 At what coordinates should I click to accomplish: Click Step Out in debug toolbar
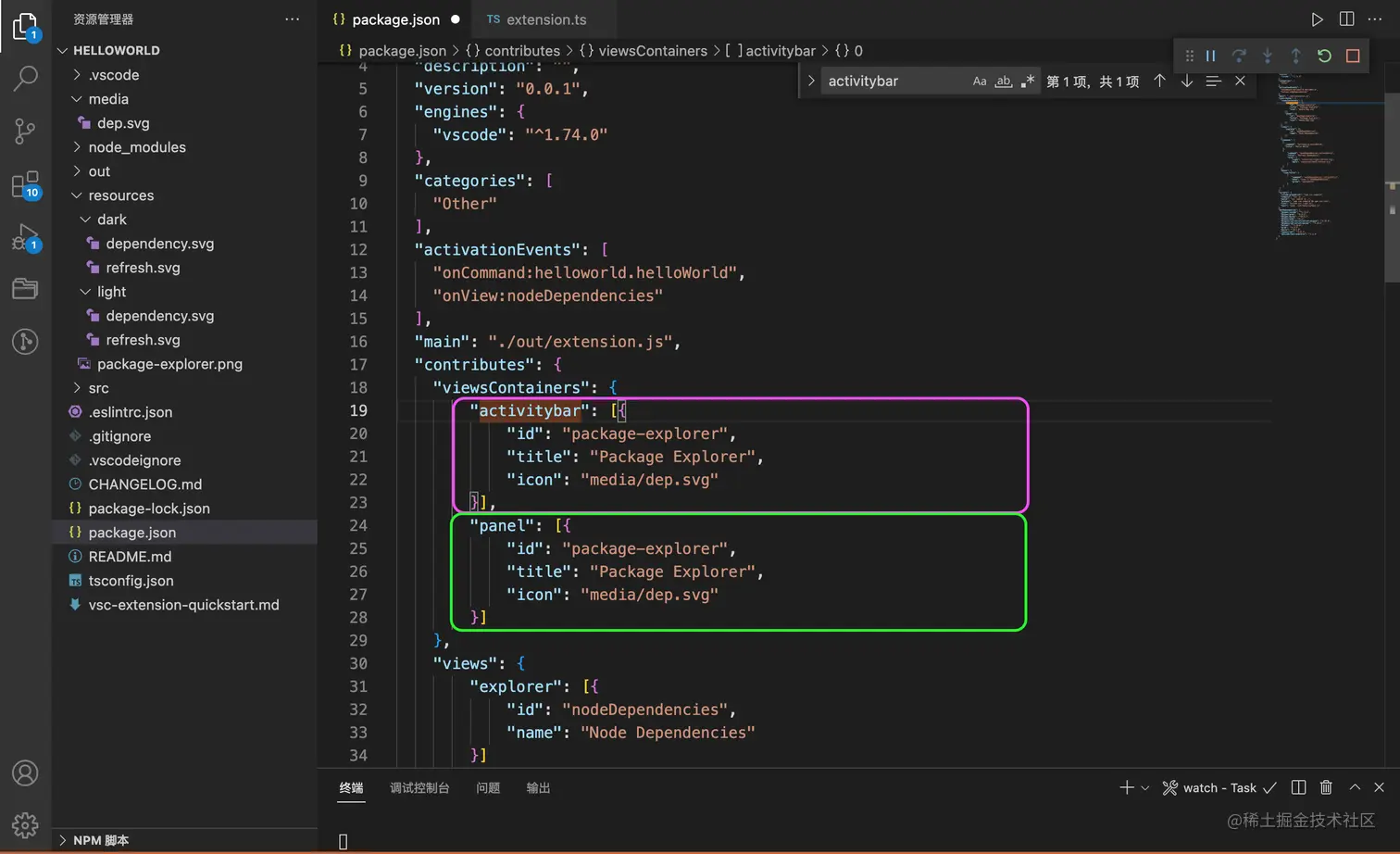coord(1295,56)
